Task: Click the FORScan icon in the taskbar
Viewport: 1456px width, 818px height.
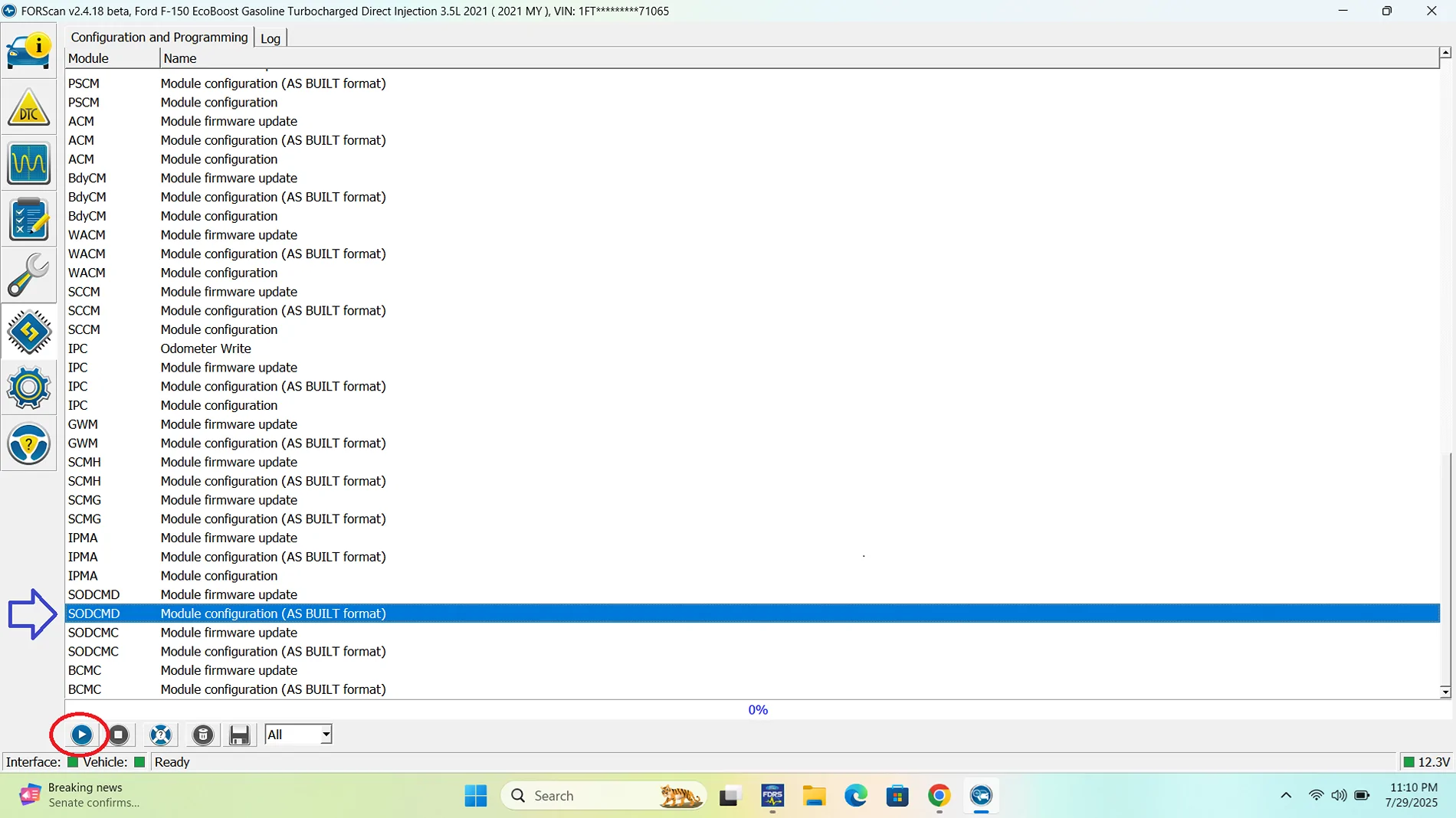Action: click(981, 796)
